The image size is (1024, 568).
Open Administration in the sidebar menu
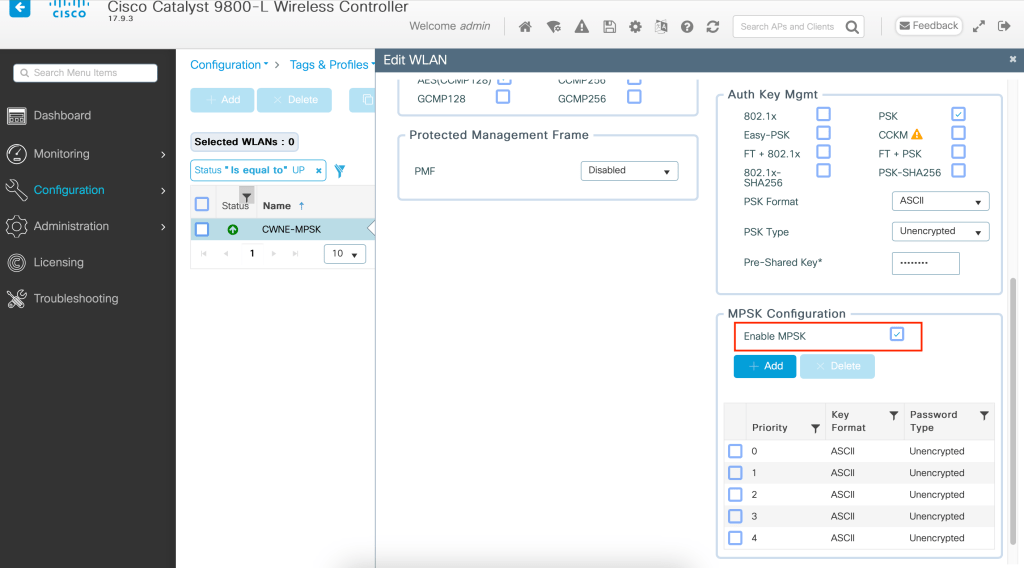[71, 226]
